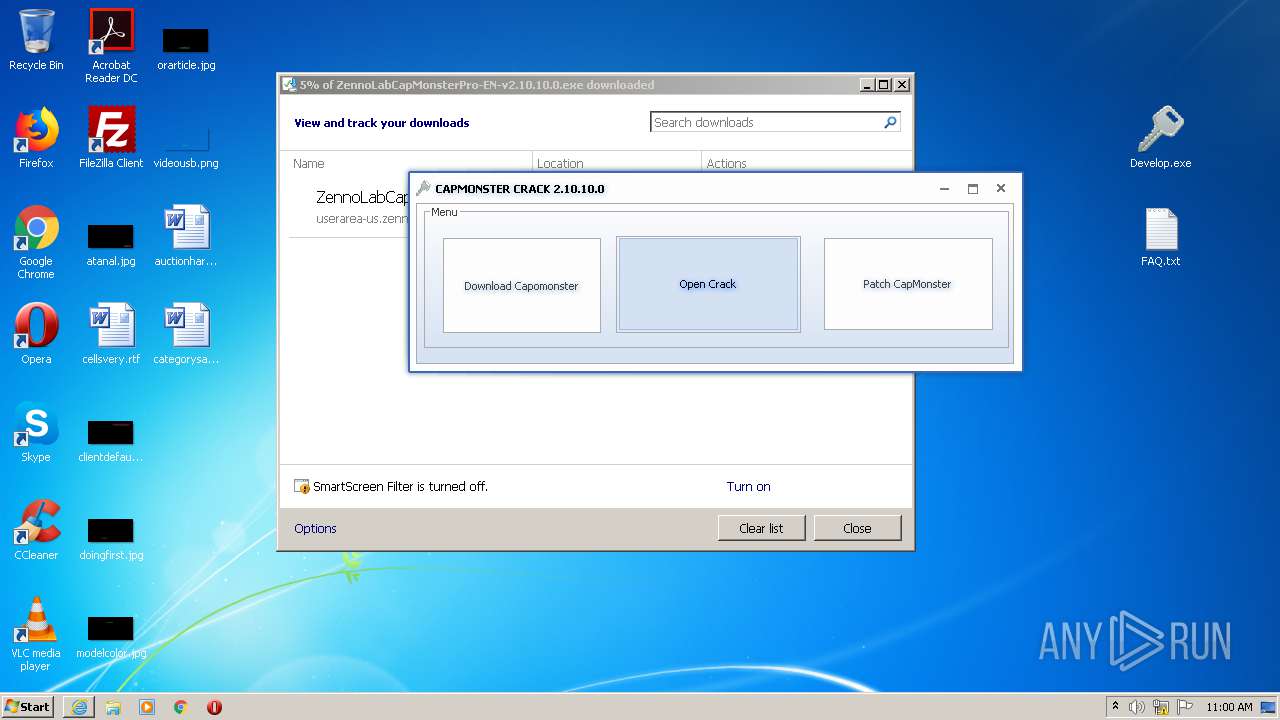
Task: Open the Opera taskbar icon
Action: click(214, 707)
